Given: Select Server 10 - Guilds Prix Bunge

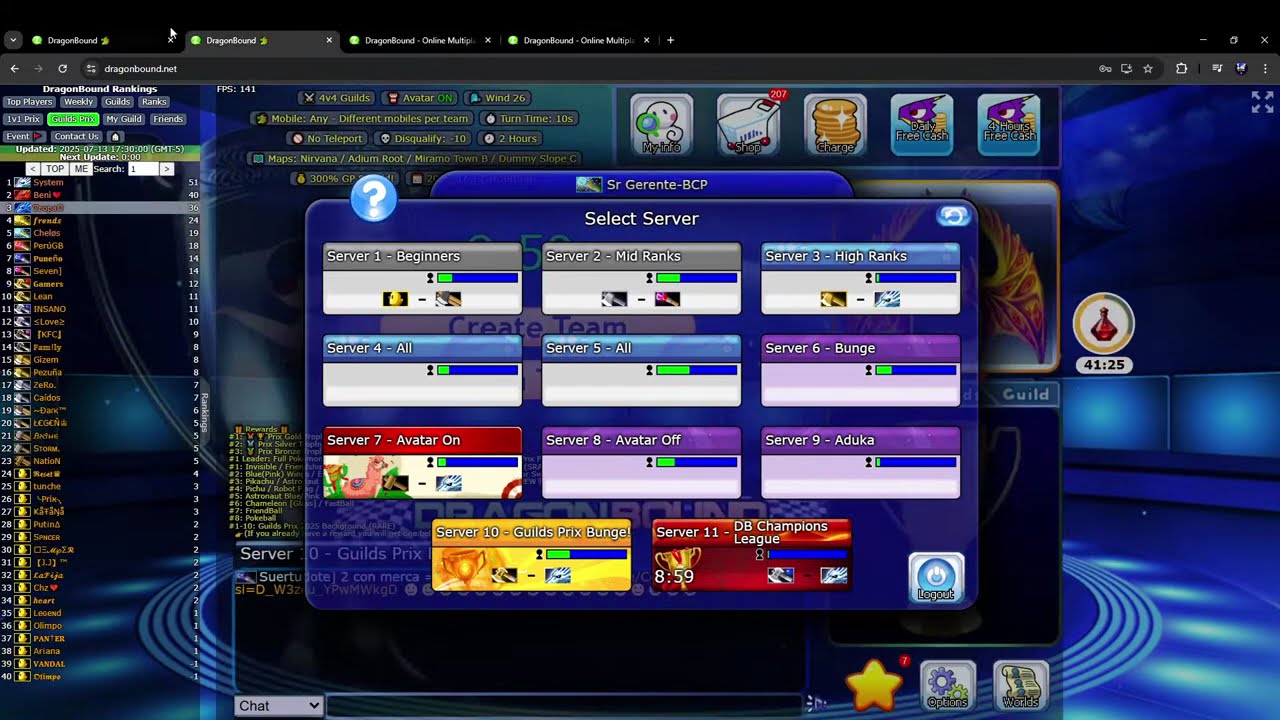Looking at the screenshot, I should (x=531, y=554).
